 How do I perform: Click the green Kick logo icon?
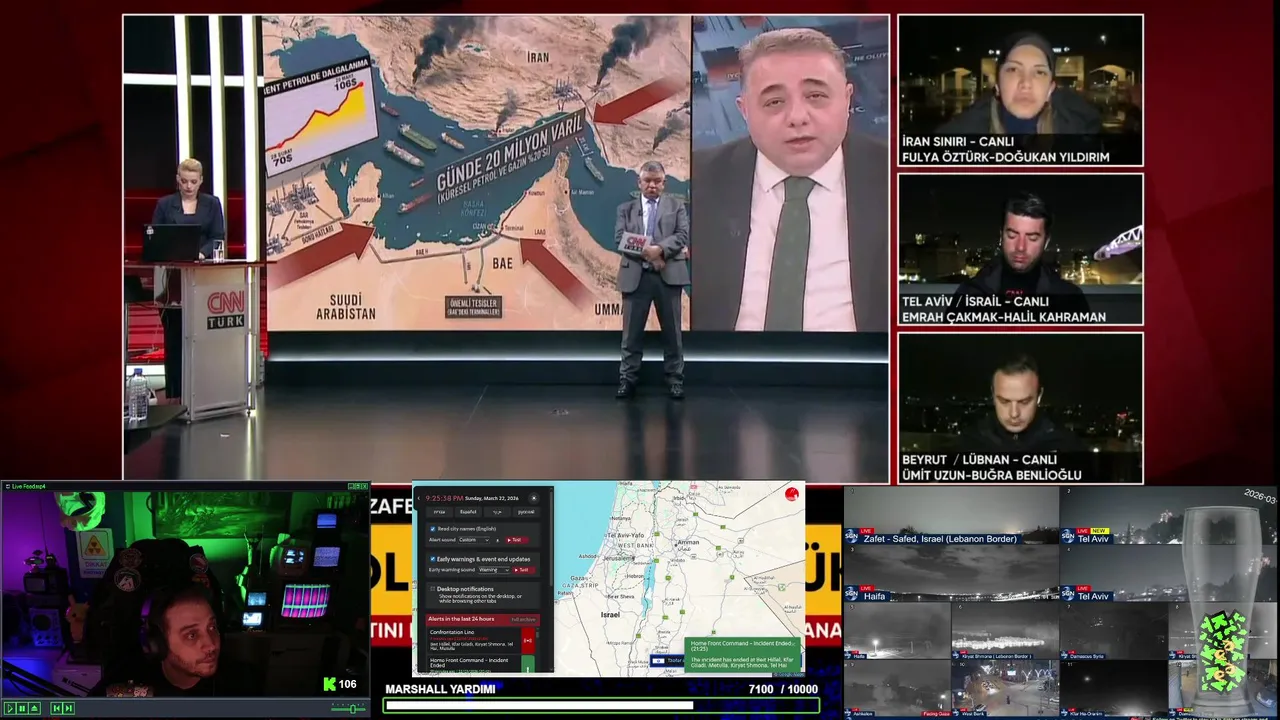click(330, 684)
